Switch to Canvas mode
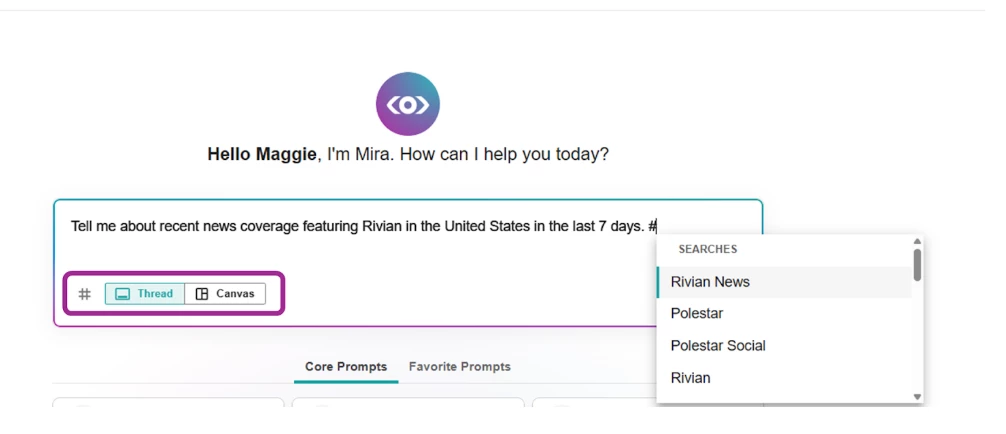The height and width of the screenshot is (434, 1006). (225, 294)
